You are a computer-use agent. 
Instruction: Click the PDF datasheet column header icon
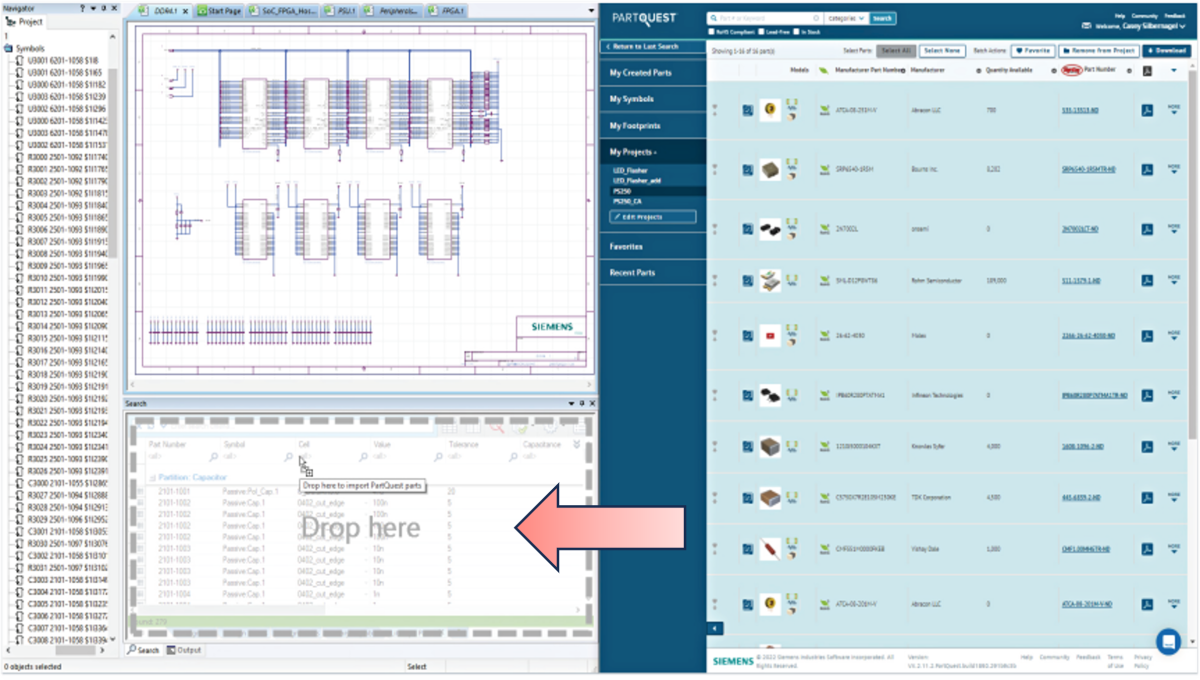coord(1147,71)
